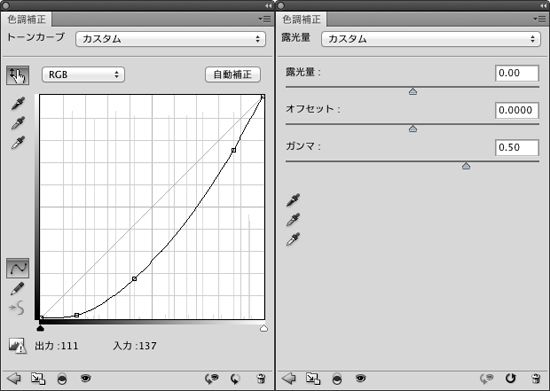Click the histogram warning icon
The width and height of the screenshot is (550, 391).
(x=17, y=345)
